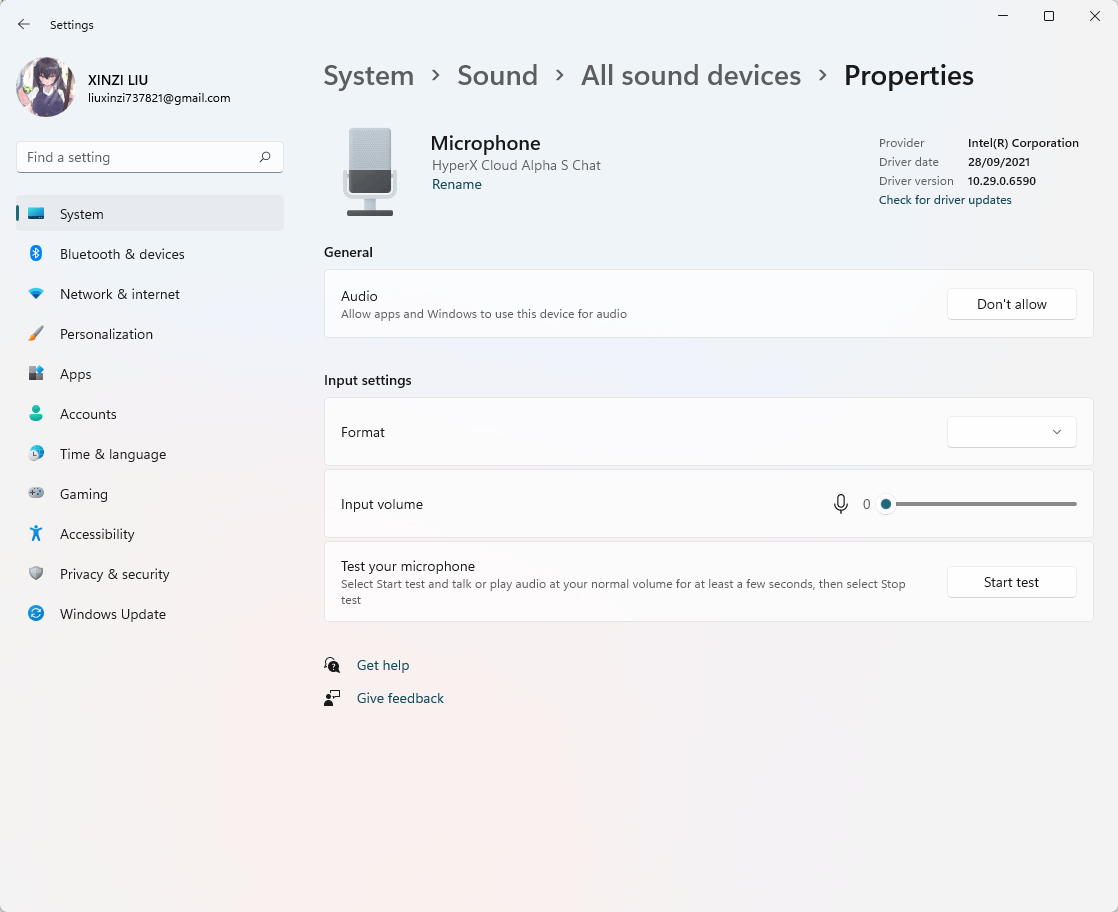Click the Personalization paintbrush icon
This screenshot has width=1118, height=912.
36,334
